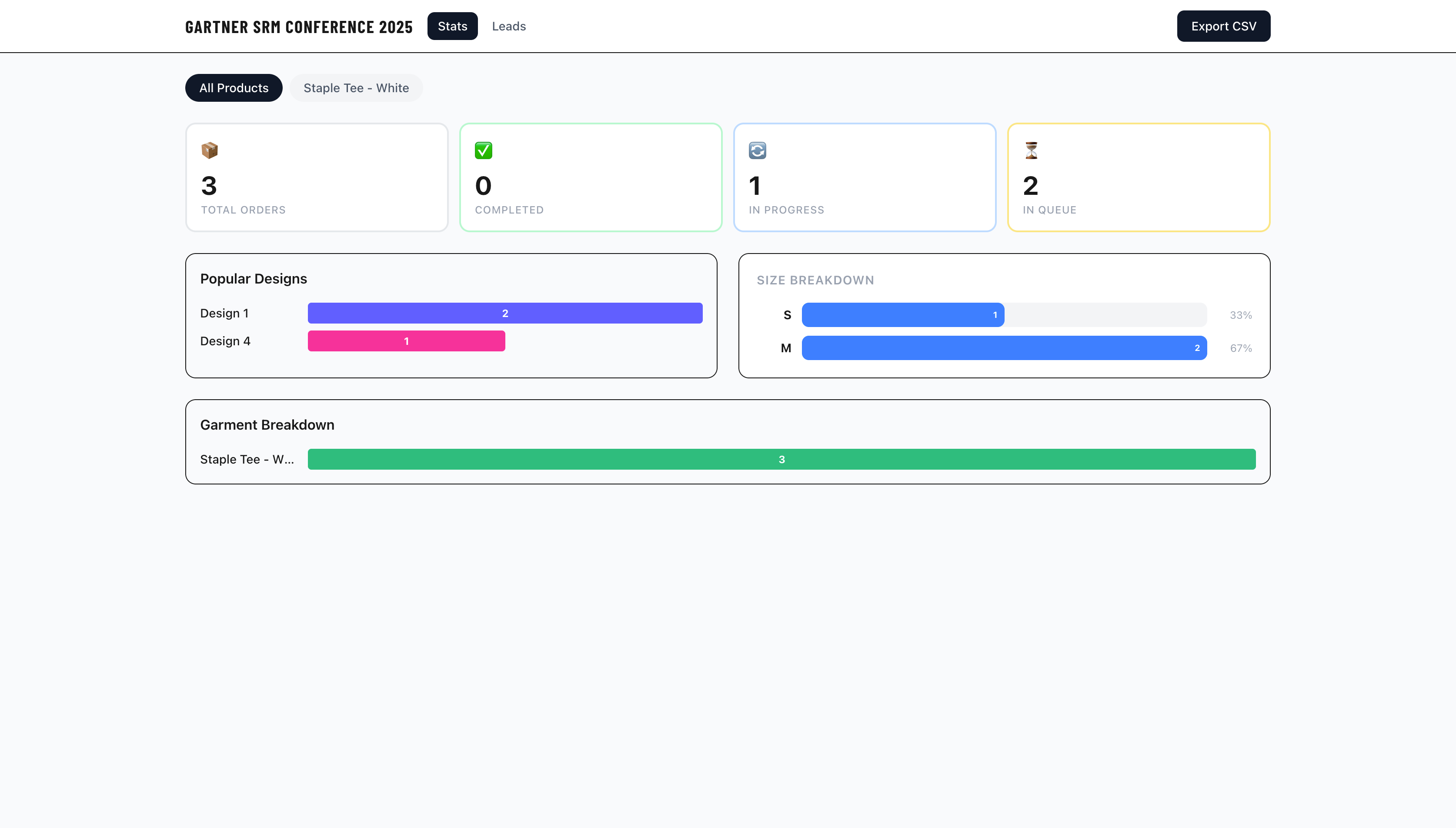
Task: Switch to the Leads tab
Action: [508, 26]
